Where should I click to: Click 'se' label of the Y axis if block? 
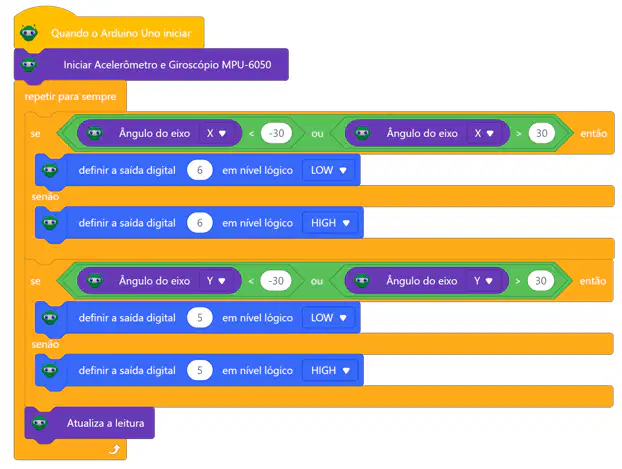(35, 281)
